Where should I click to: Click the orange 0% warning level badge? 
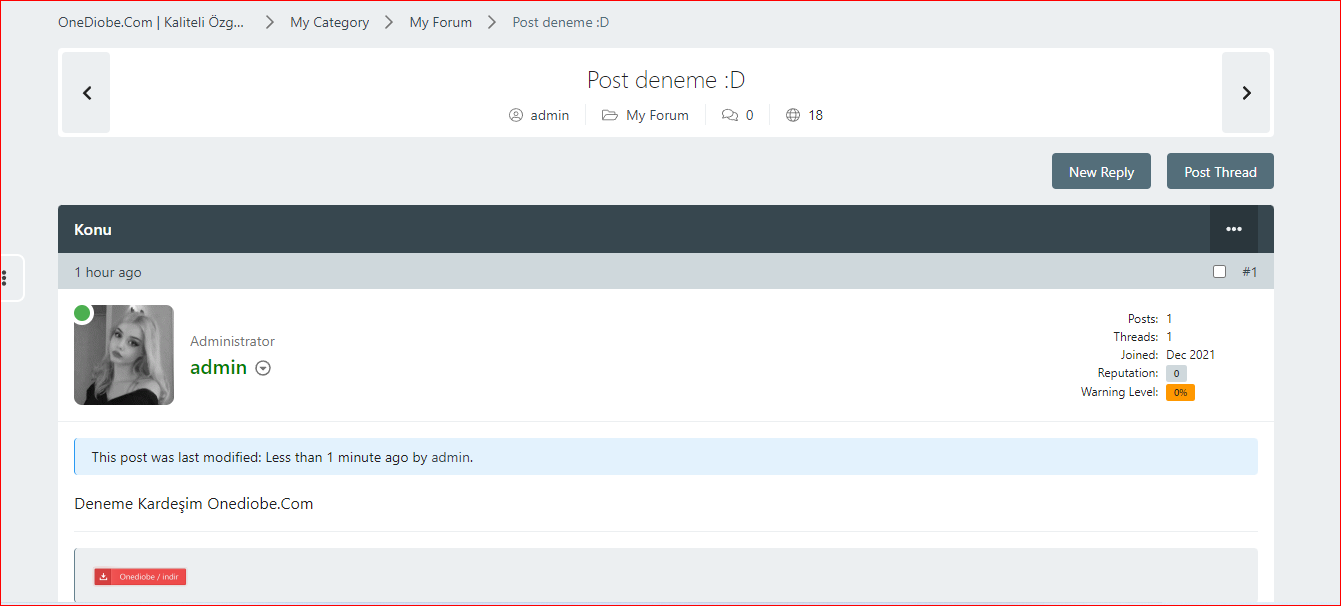click(x=1180, y=393)
